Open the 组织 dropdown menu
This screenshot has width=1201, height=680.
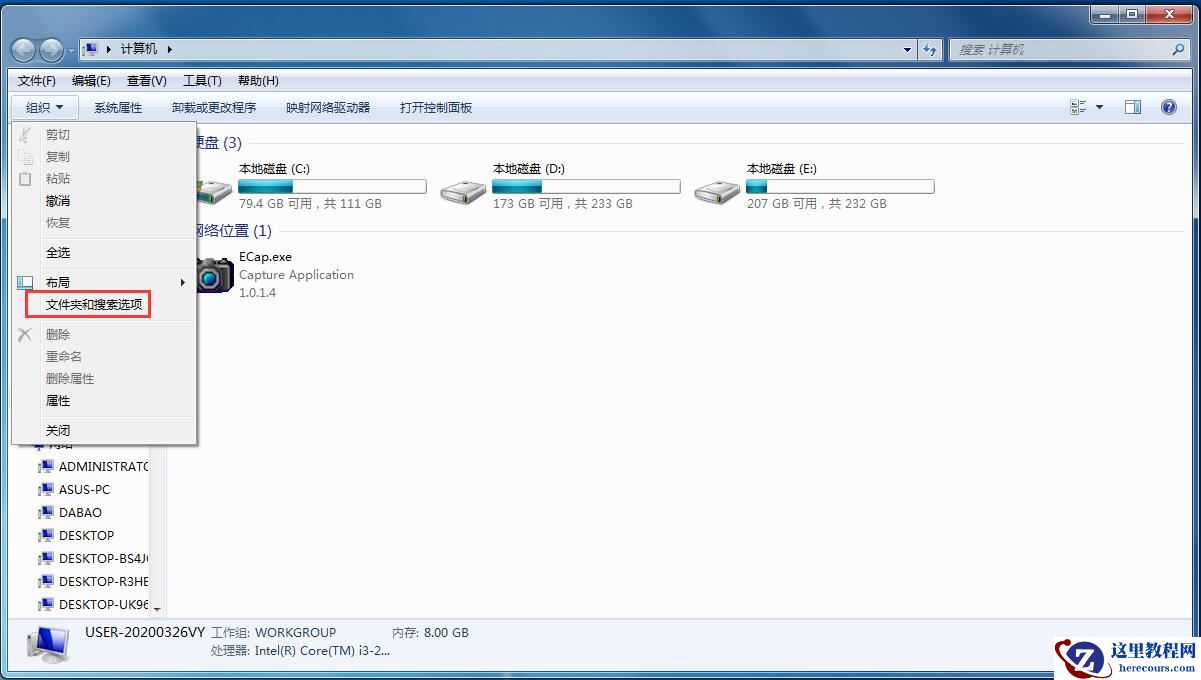pyautogui.click(x=42, y=107)
